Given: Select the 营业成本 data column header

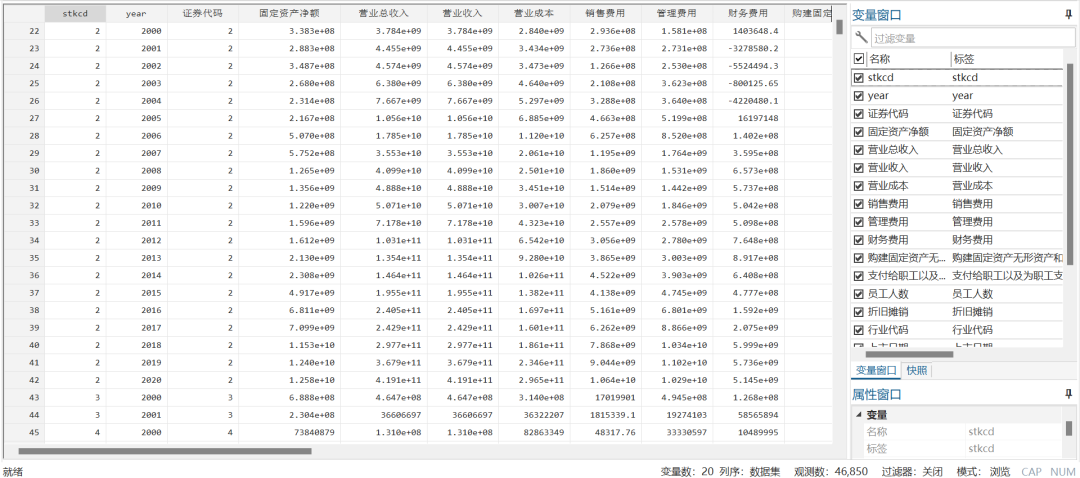Looking at the screenshot, I should tap(534, 13).
